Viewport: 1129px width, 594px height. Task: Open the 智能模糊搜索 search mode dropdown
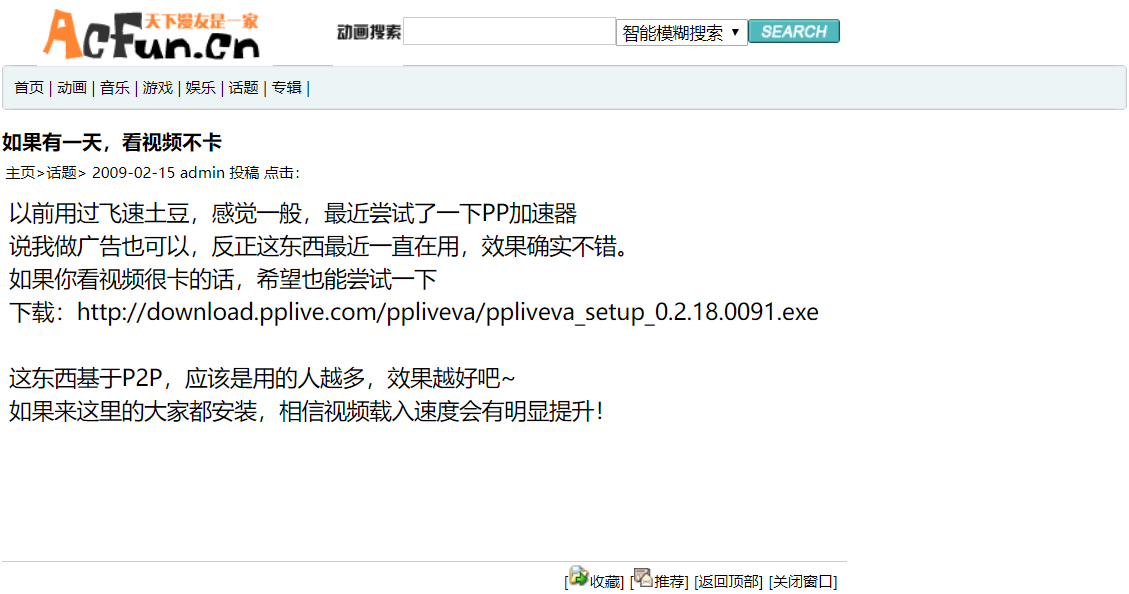(681, 32)
